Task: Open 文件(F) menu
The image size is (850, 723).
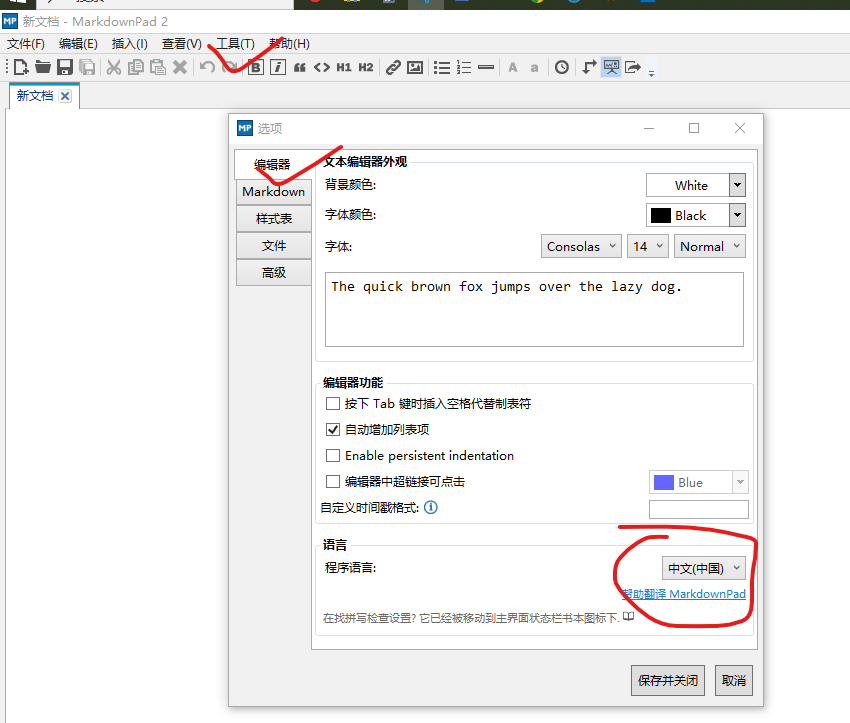Action: (25, 44)
